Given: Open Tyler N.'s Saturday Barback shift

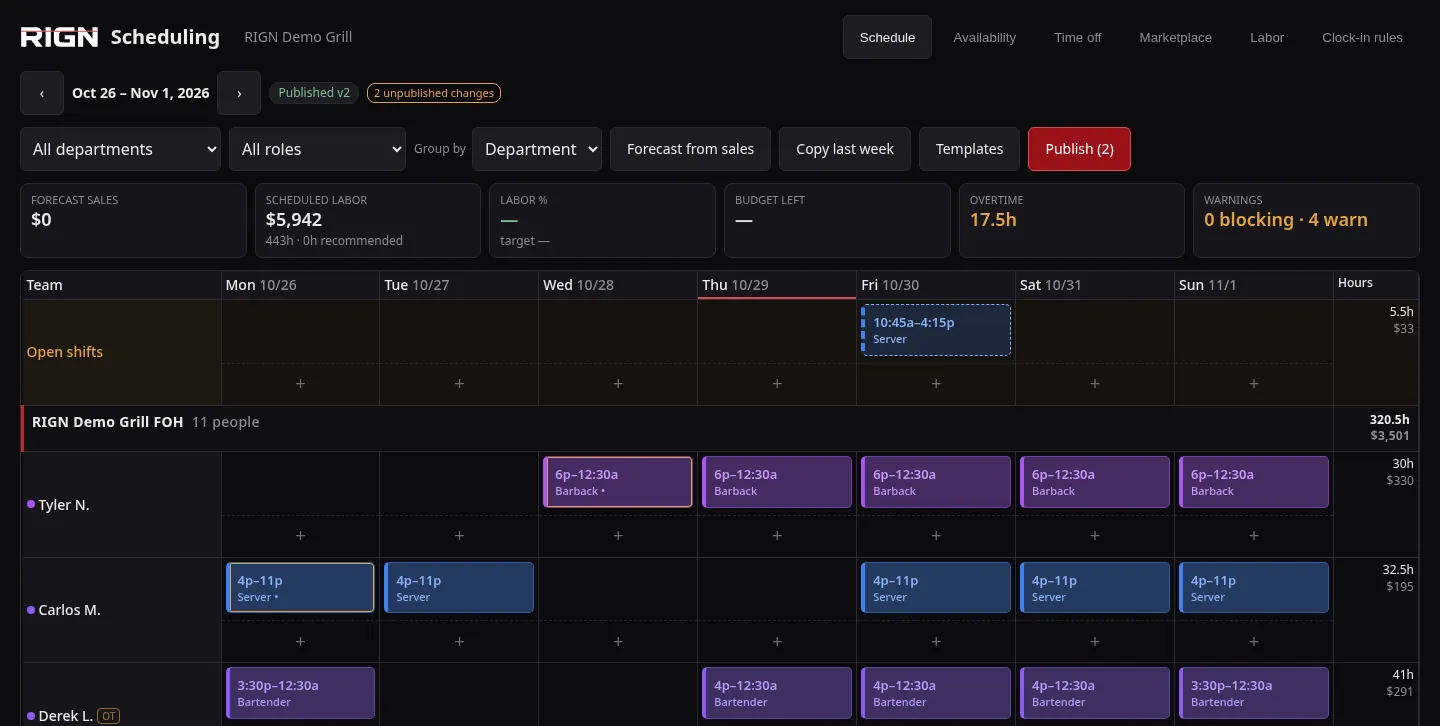Looking at the screenshot, I should pos(1095,482).
